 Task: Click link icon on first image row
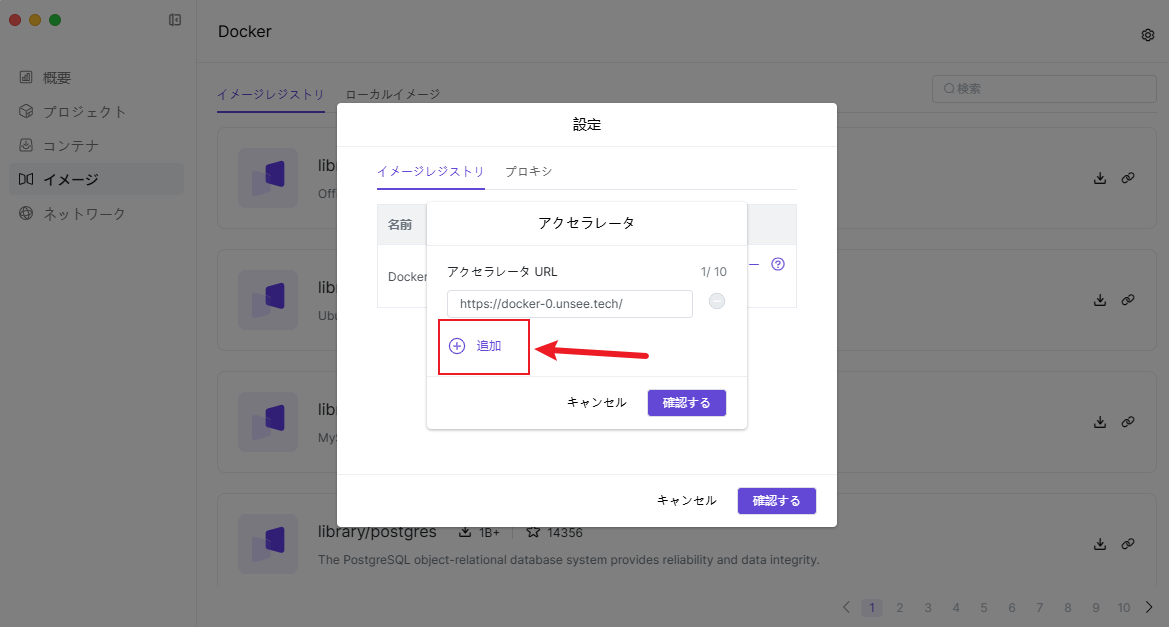click(1128, 178)
